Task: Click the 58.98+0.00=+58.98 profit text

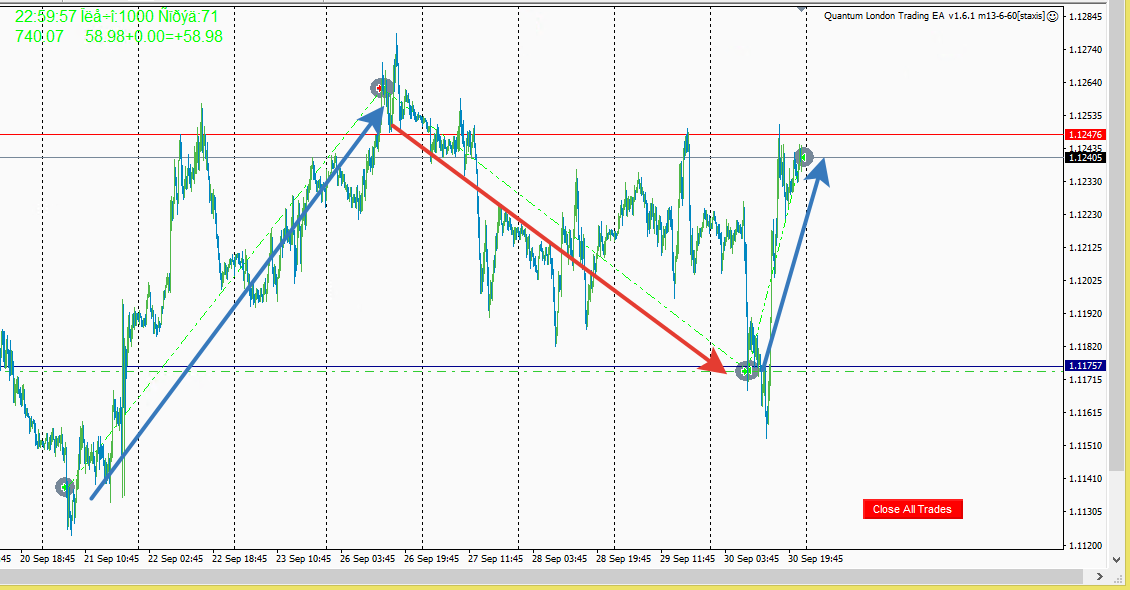Action: 154,37
